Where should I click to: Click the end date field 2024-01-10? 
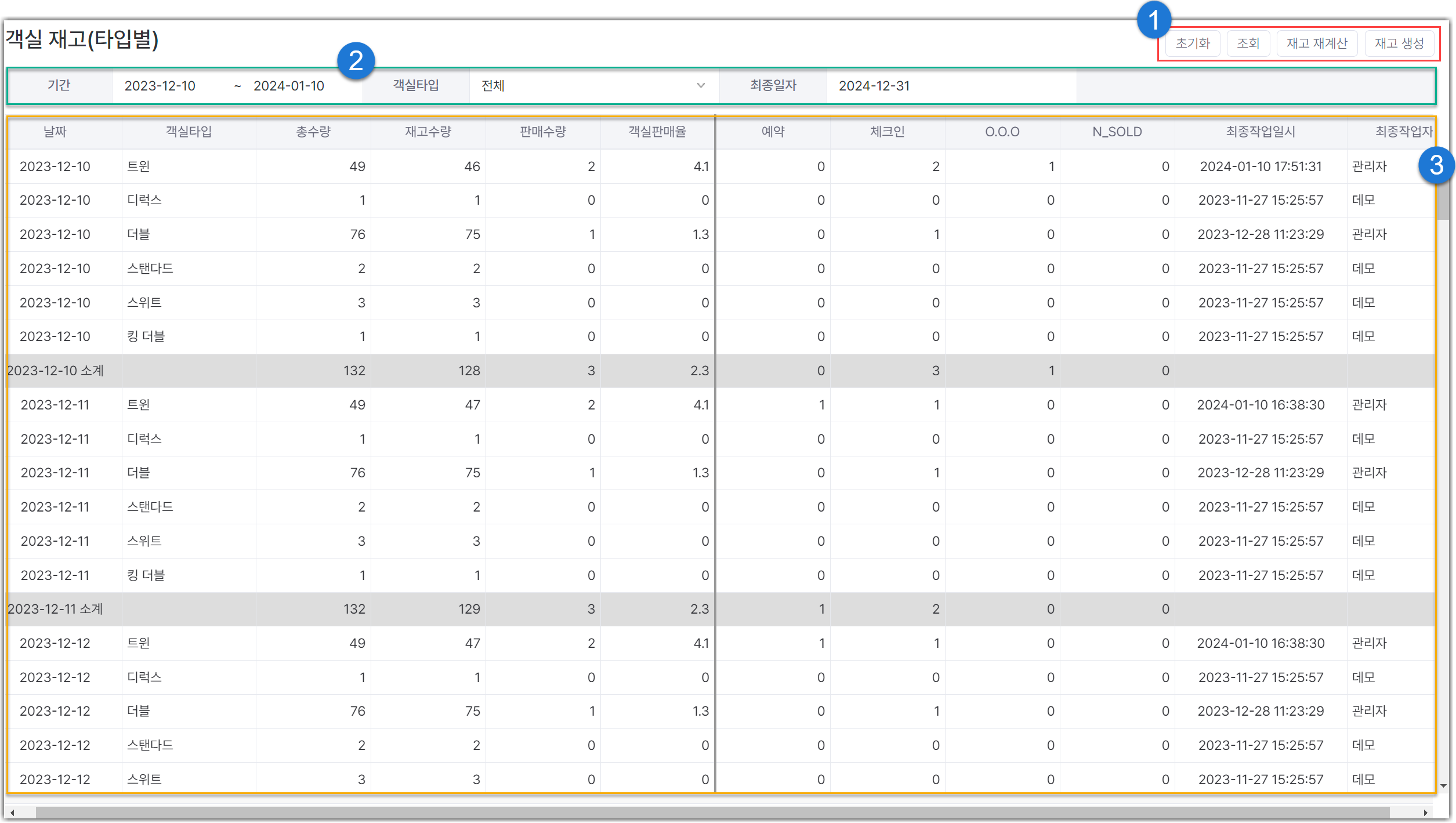(x=289, y=86)
